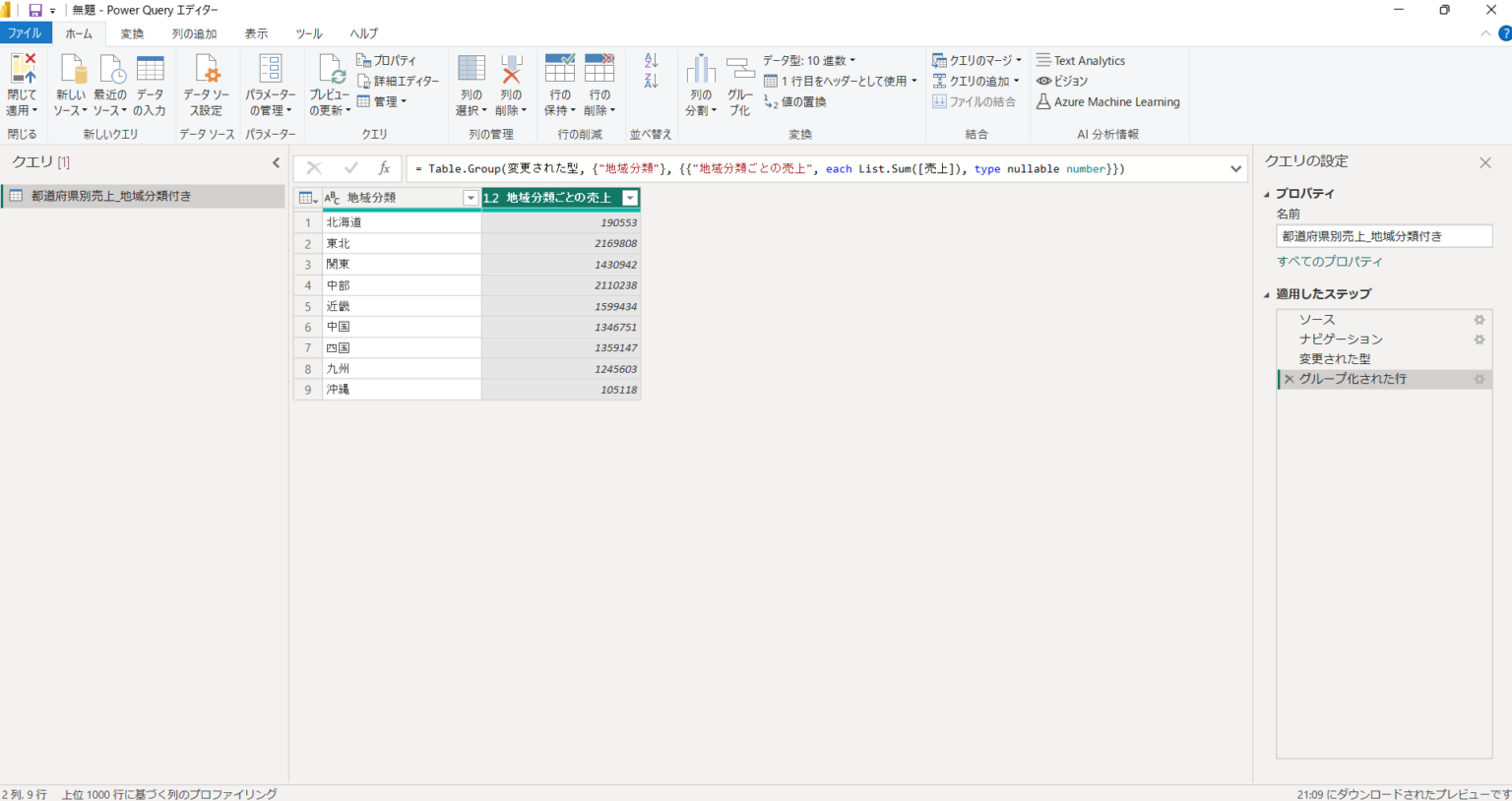Open Data Source Settings (データソース設定)
The height and width of the screenshot is (801, 1512).
[x=207, y=70]
